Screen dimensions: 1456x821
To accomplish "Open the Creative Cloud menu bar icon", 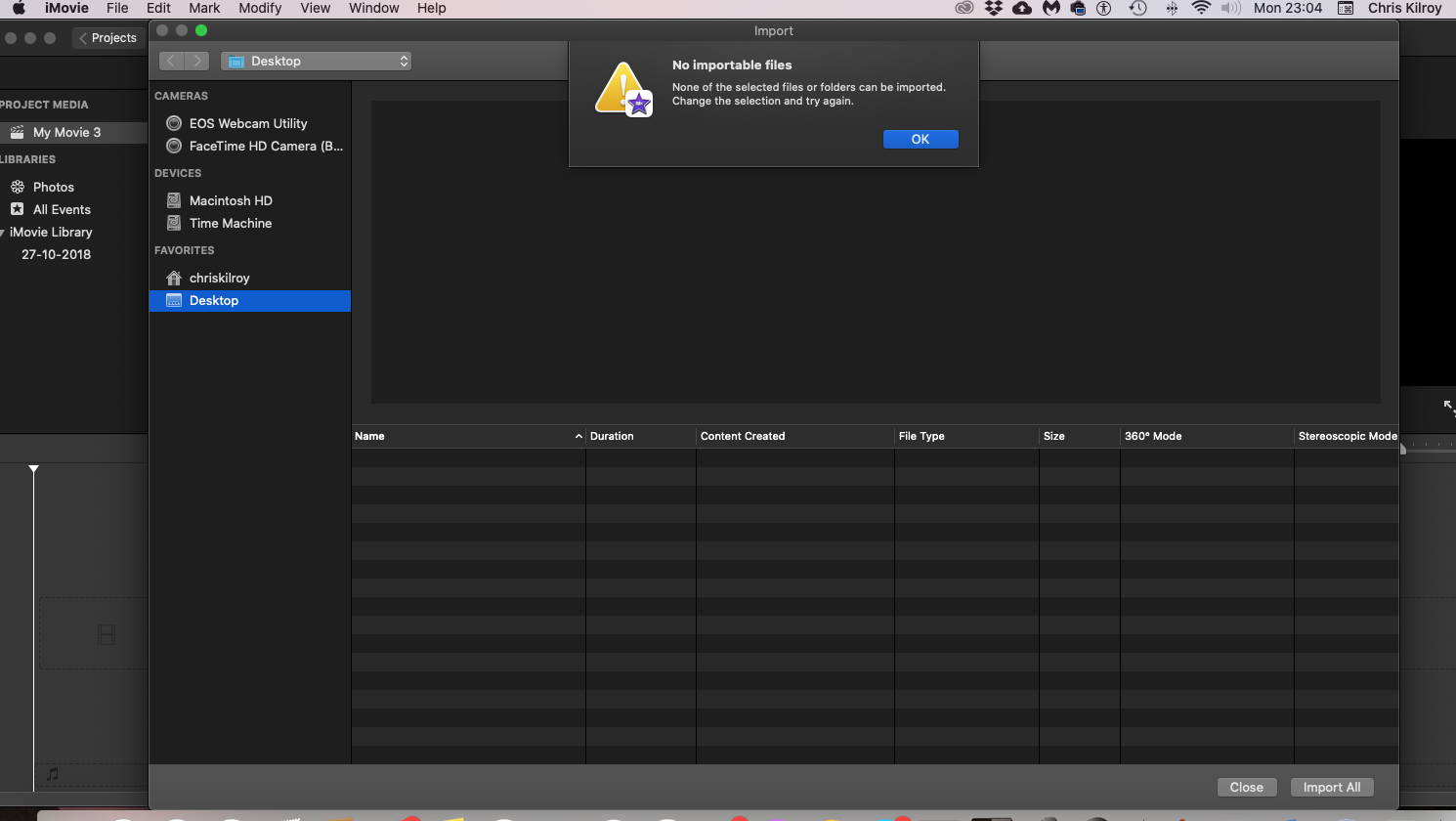I will [964, 8].
